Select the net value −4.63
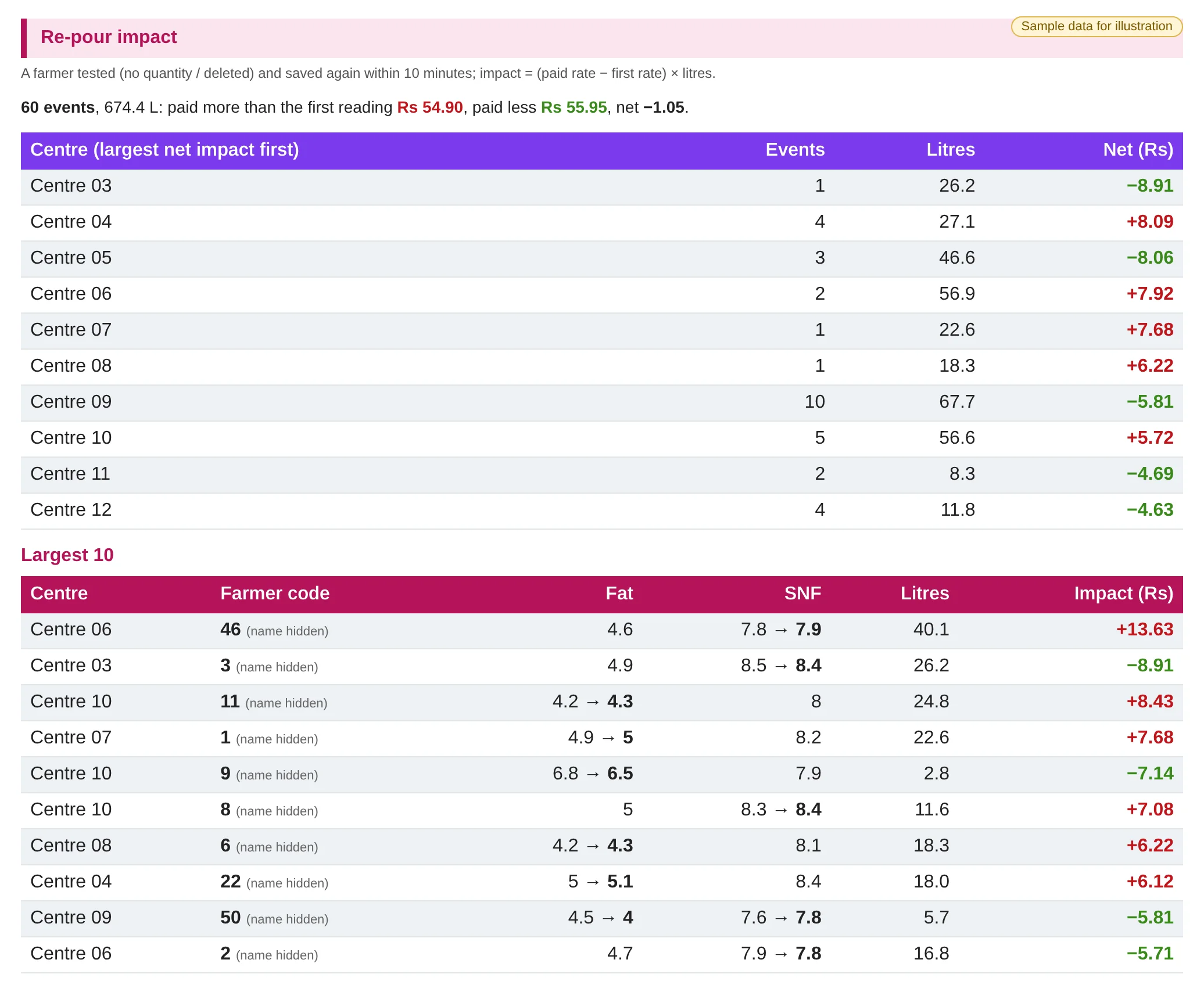The width and height of the screenshot is (1204, 992). coord(1150,510)
